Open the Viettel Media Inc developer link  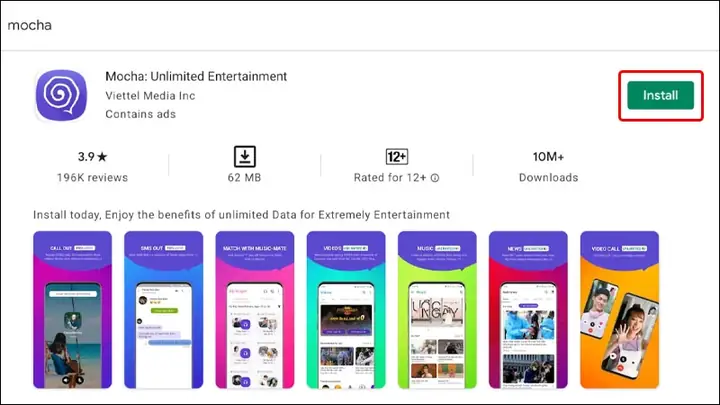(x=150, y=96)
